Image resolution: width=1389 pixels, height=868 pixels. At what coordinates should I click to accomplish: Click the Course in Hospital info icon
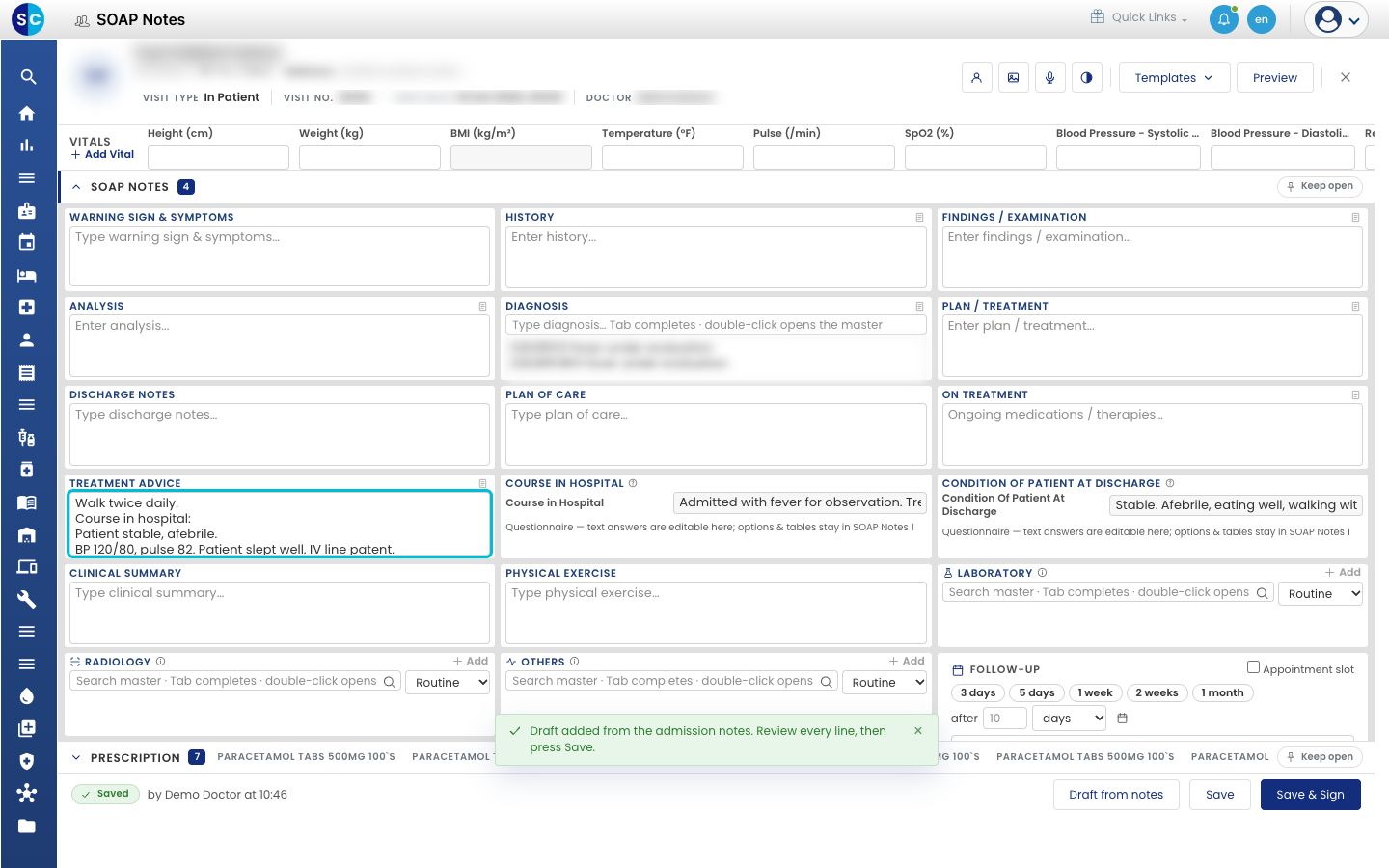click(x=633, y=483)
